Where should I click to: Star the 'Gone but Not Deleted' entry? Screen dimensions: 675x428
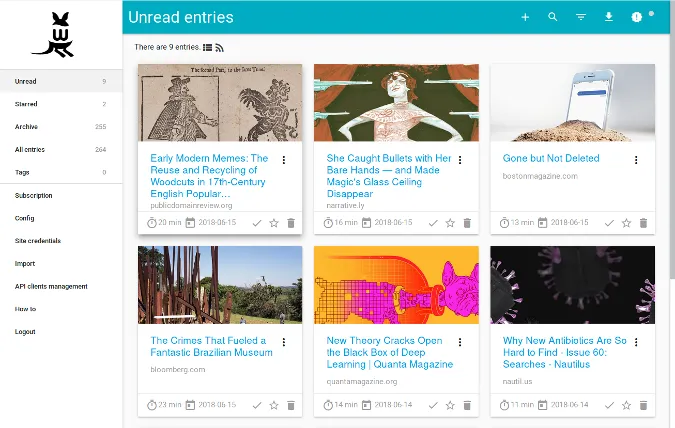pyautogui.click(x=626, y=222)
